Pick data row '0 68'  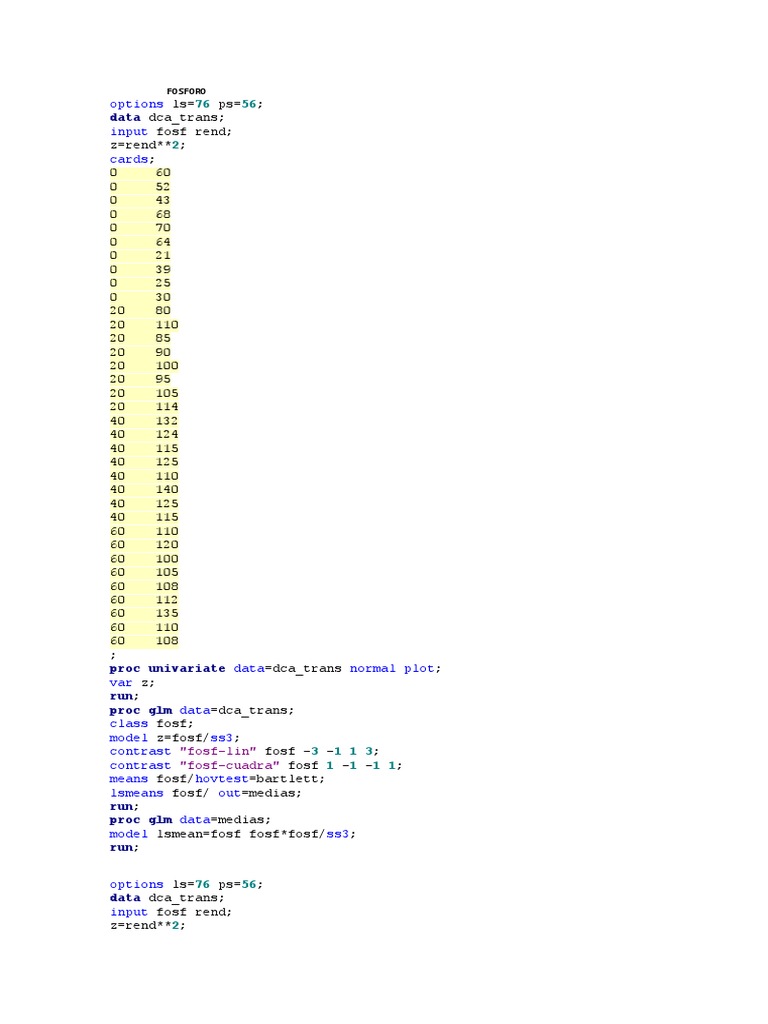140,214
